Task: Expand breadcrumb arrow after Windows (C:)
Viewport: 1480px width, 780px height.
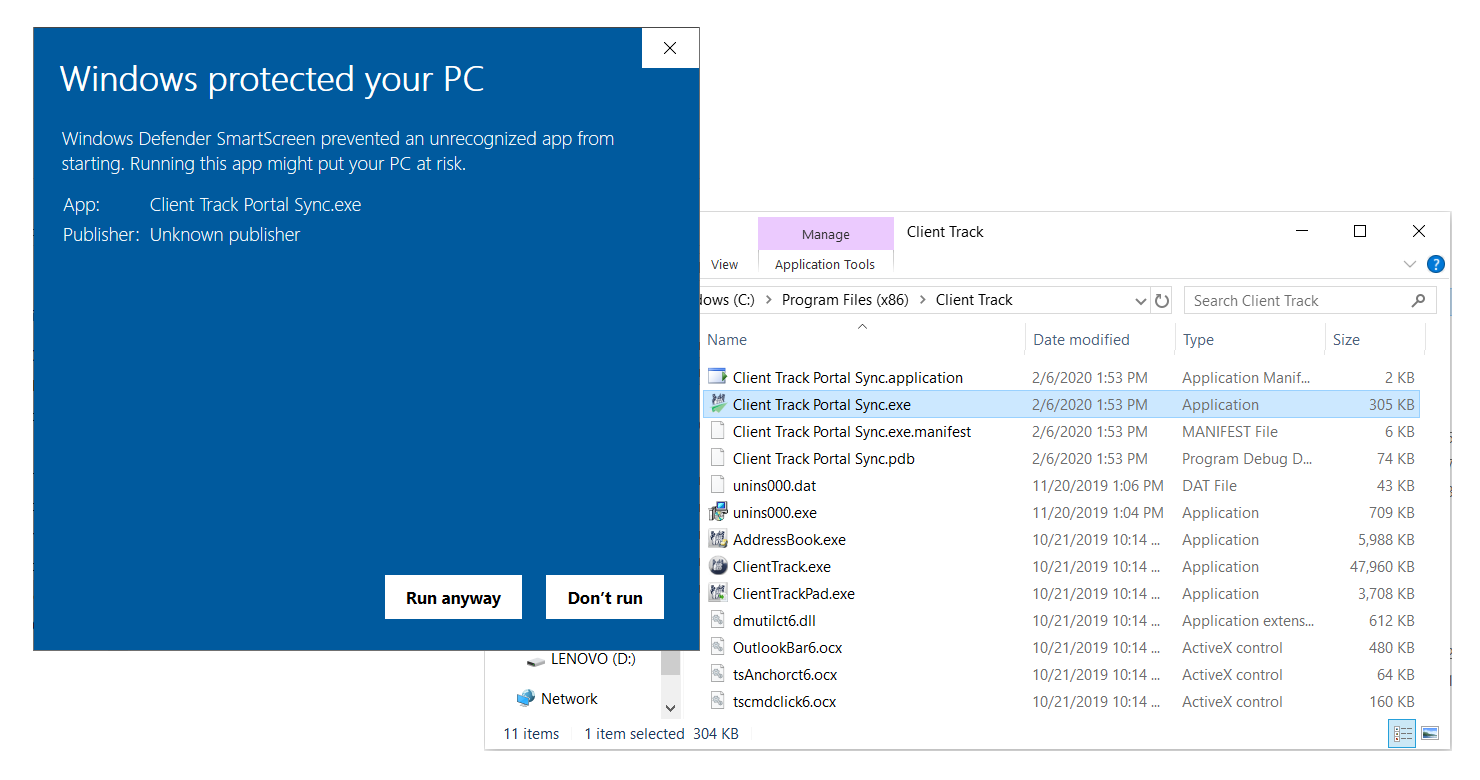Action: click(x=768, y=300)
